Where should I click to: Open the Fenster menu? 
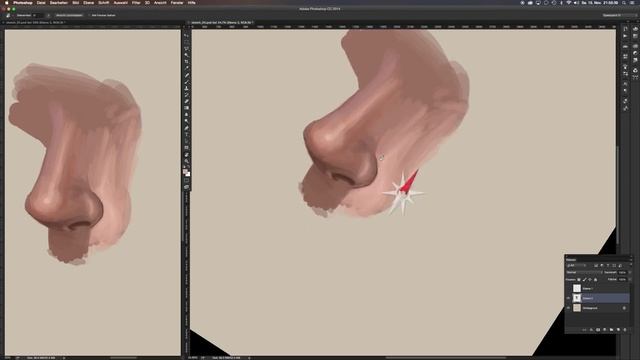pos(177,2)
